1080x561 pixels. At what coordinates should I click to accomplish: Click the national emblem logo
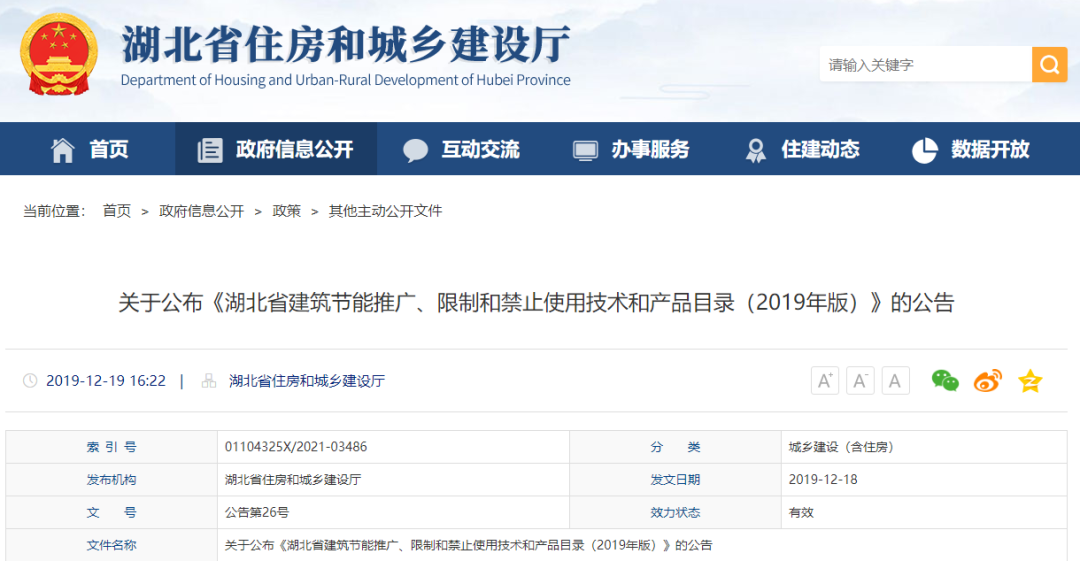[x=62, y=55]
